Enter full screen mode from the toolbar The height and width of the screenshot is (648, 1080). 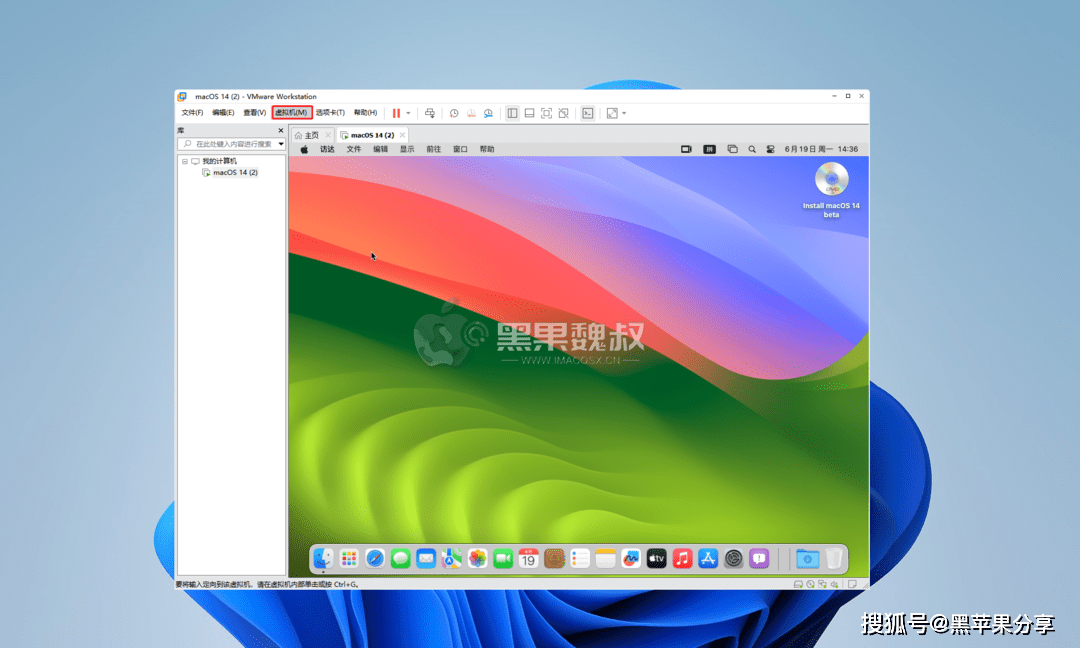(546, 113)
